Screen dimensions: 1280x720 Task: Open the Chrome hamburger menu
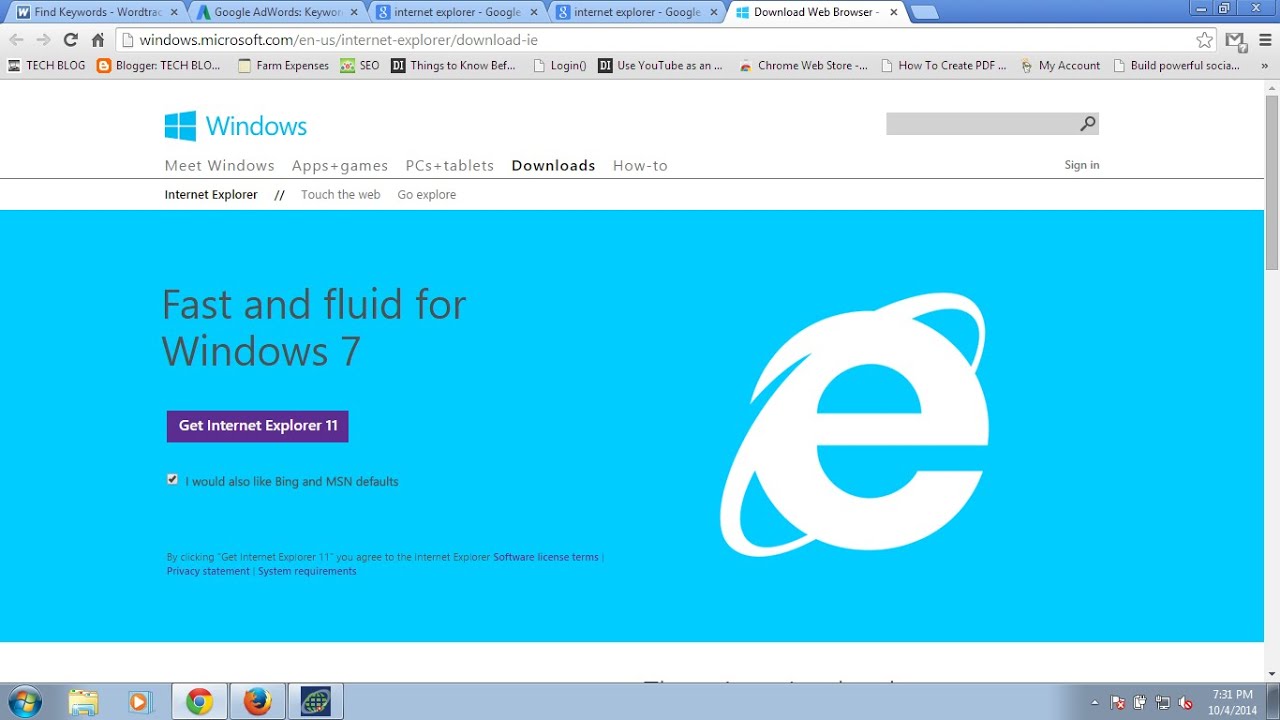pos(1263,40)
